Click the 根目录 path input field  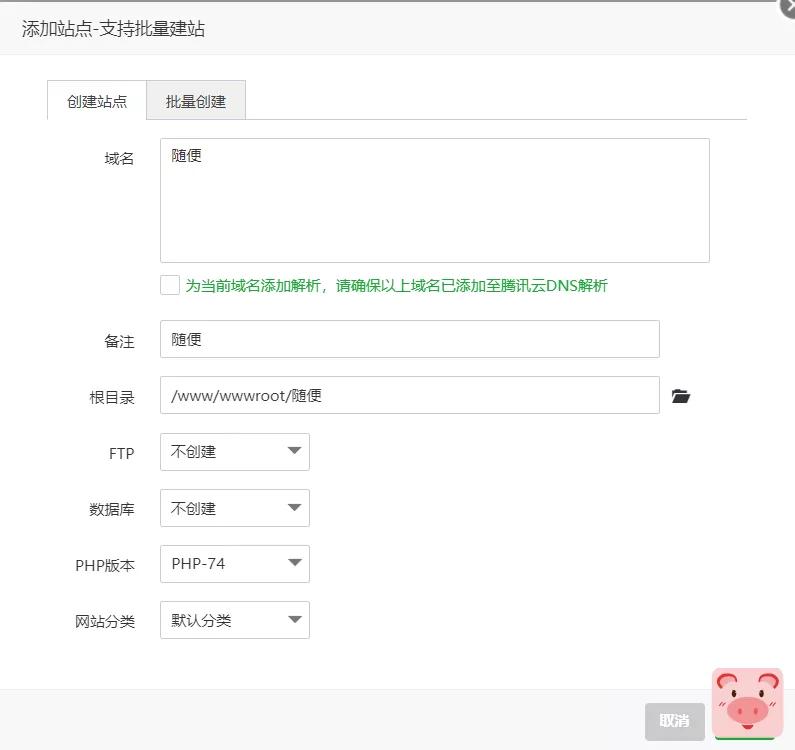click(410, 395)
